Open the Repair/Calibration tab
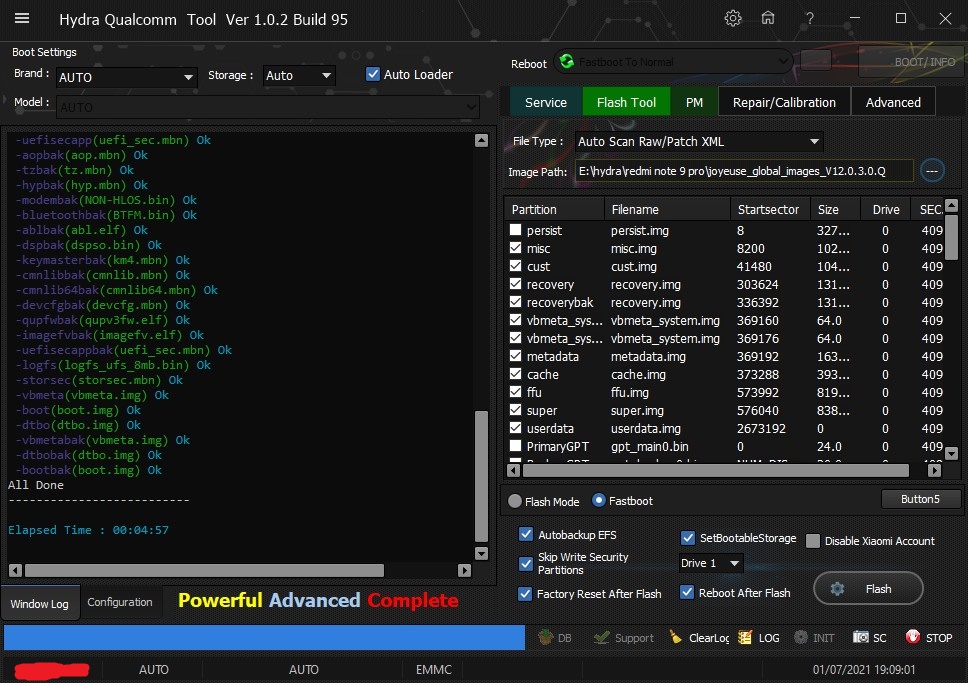The height and width of the screenshot is (683, 968). pyautogui.click(x=784, y=102)
